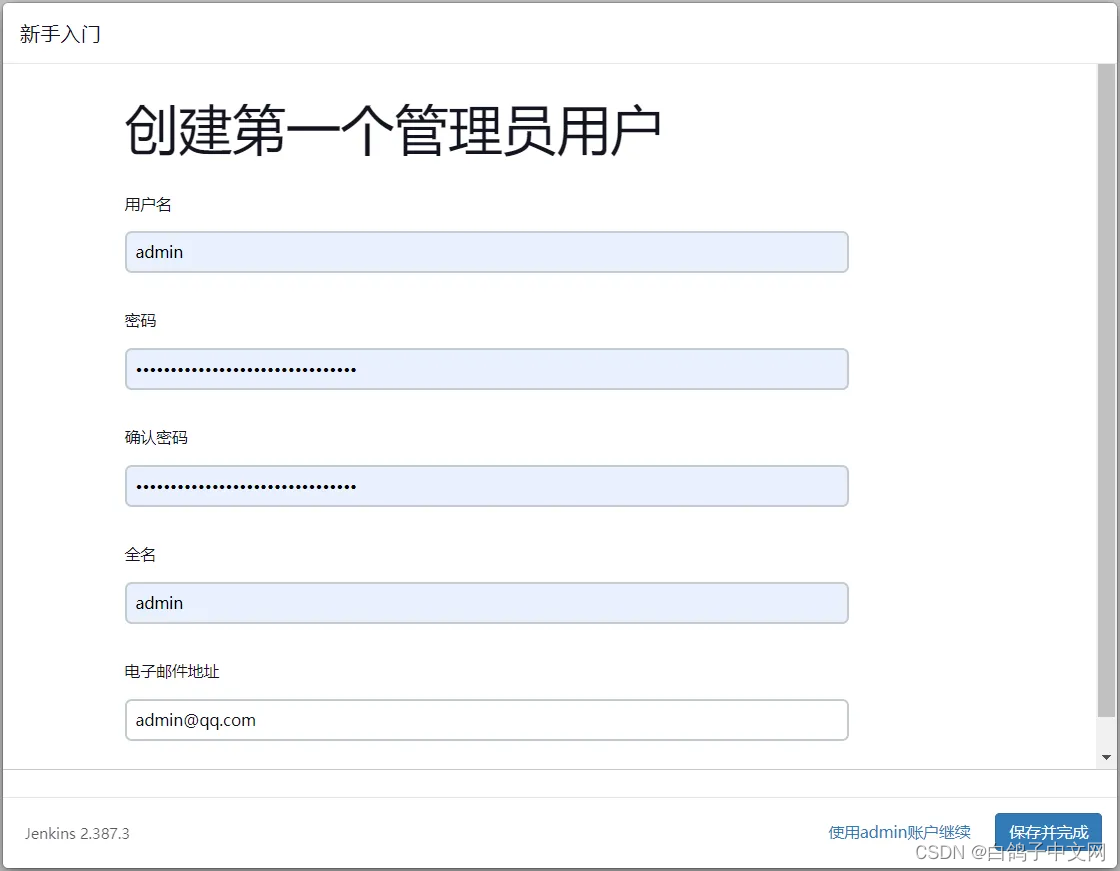Viewport: 1120px width, 871px height.
Task: Click the 用户名 username input field
Action: coord(486,252)
